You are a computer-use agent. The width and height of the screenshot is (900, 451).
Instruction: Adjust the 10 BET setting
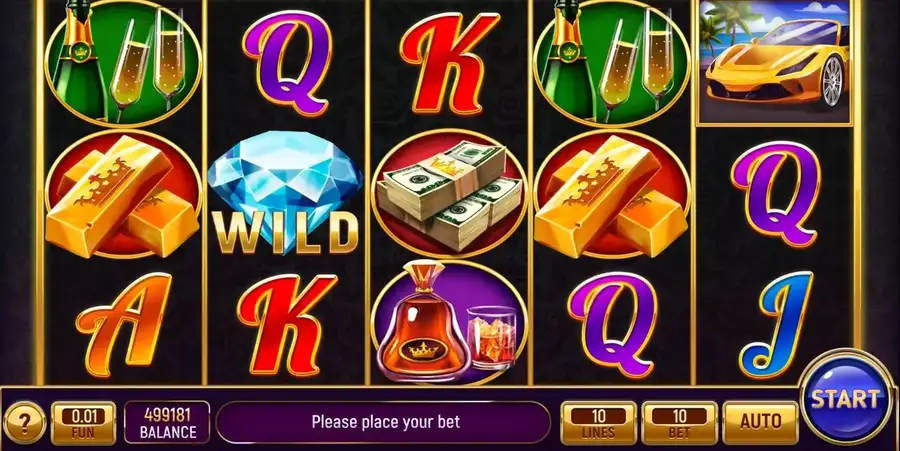[680, 423]
